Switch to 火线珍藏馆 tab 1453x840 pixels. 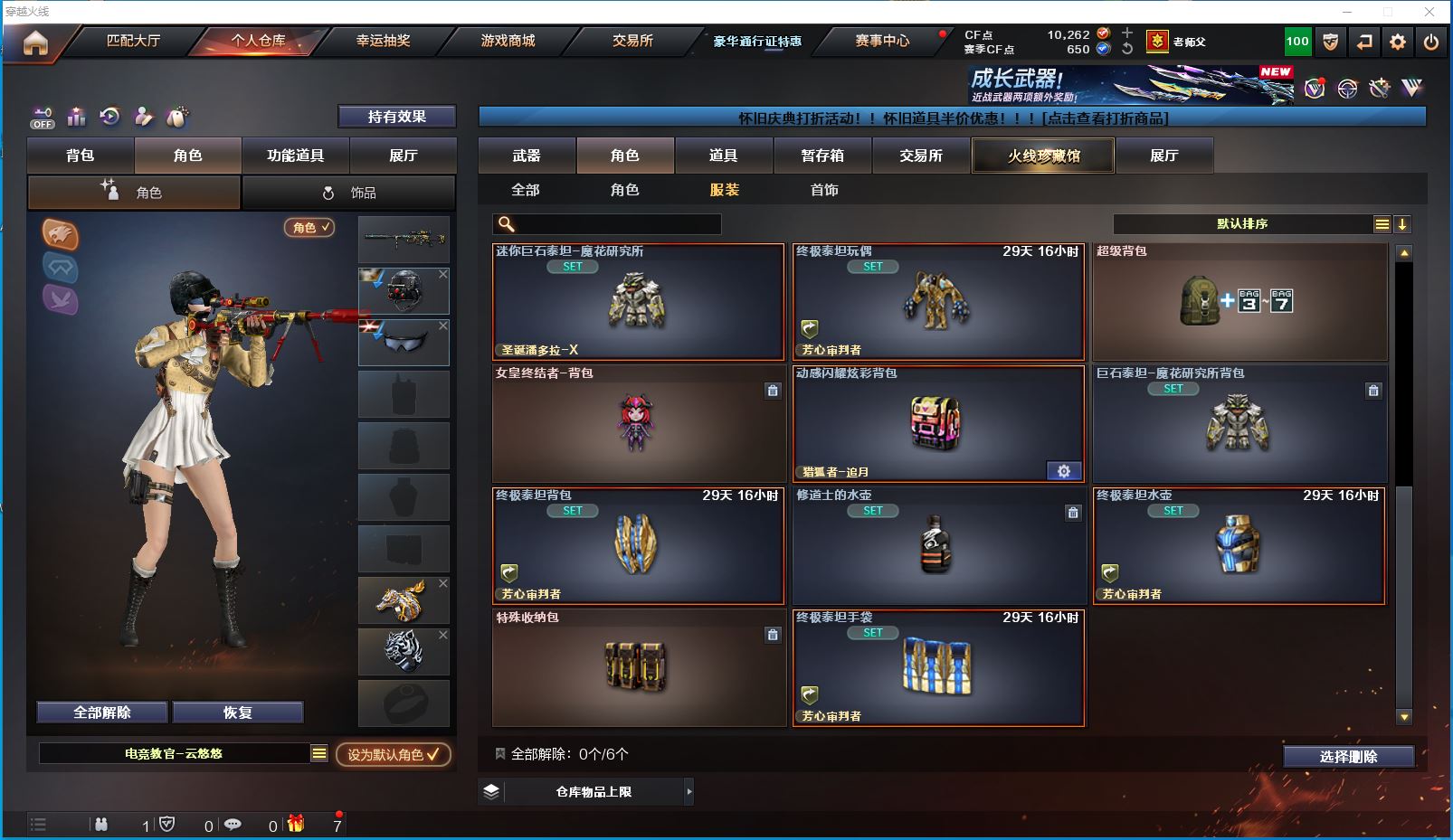[x=1043, y=156]
